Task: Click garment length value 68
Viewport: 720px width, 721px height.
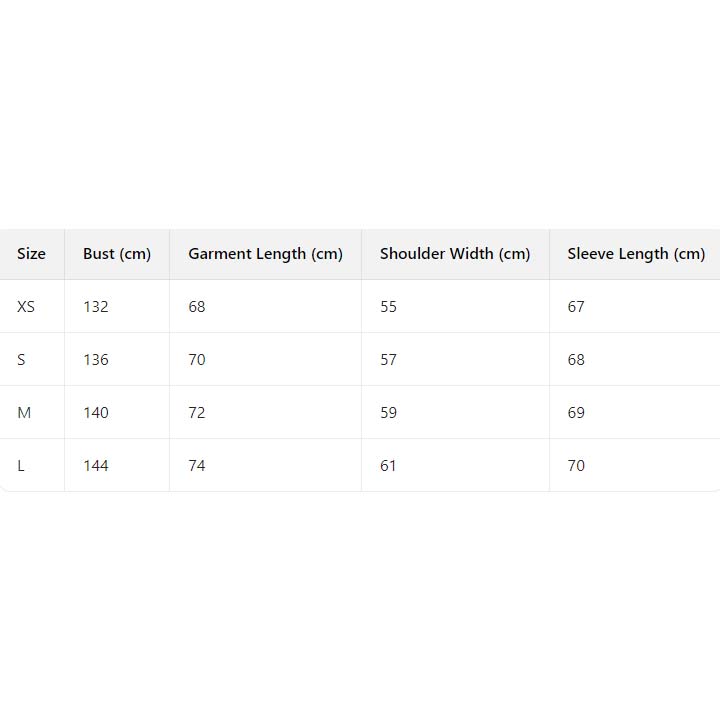Action: (x=197, y=307)
